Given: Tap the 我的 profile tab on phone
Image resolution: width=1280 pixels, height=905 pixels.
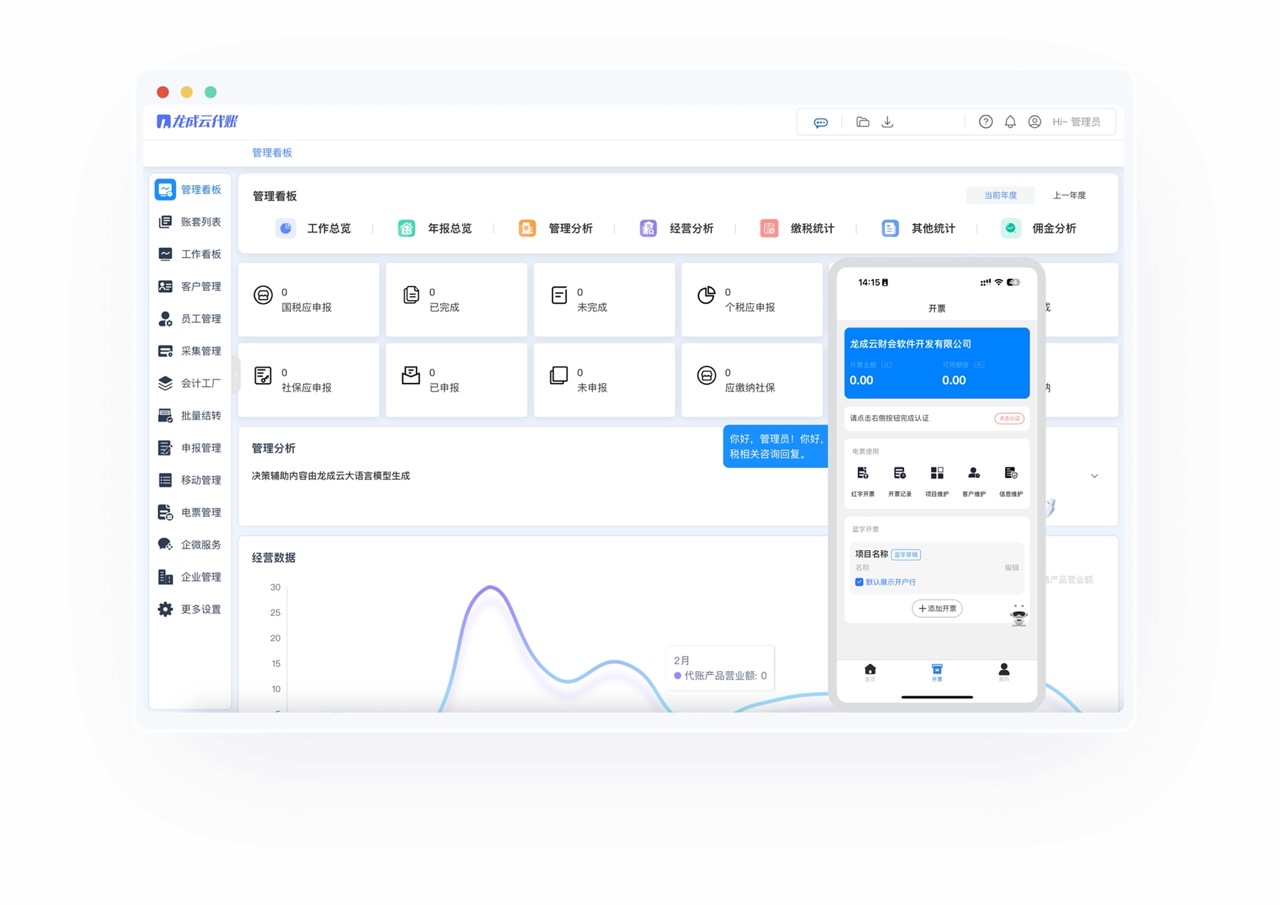Looking at the screenshot, I should [x=1004, y=672].
